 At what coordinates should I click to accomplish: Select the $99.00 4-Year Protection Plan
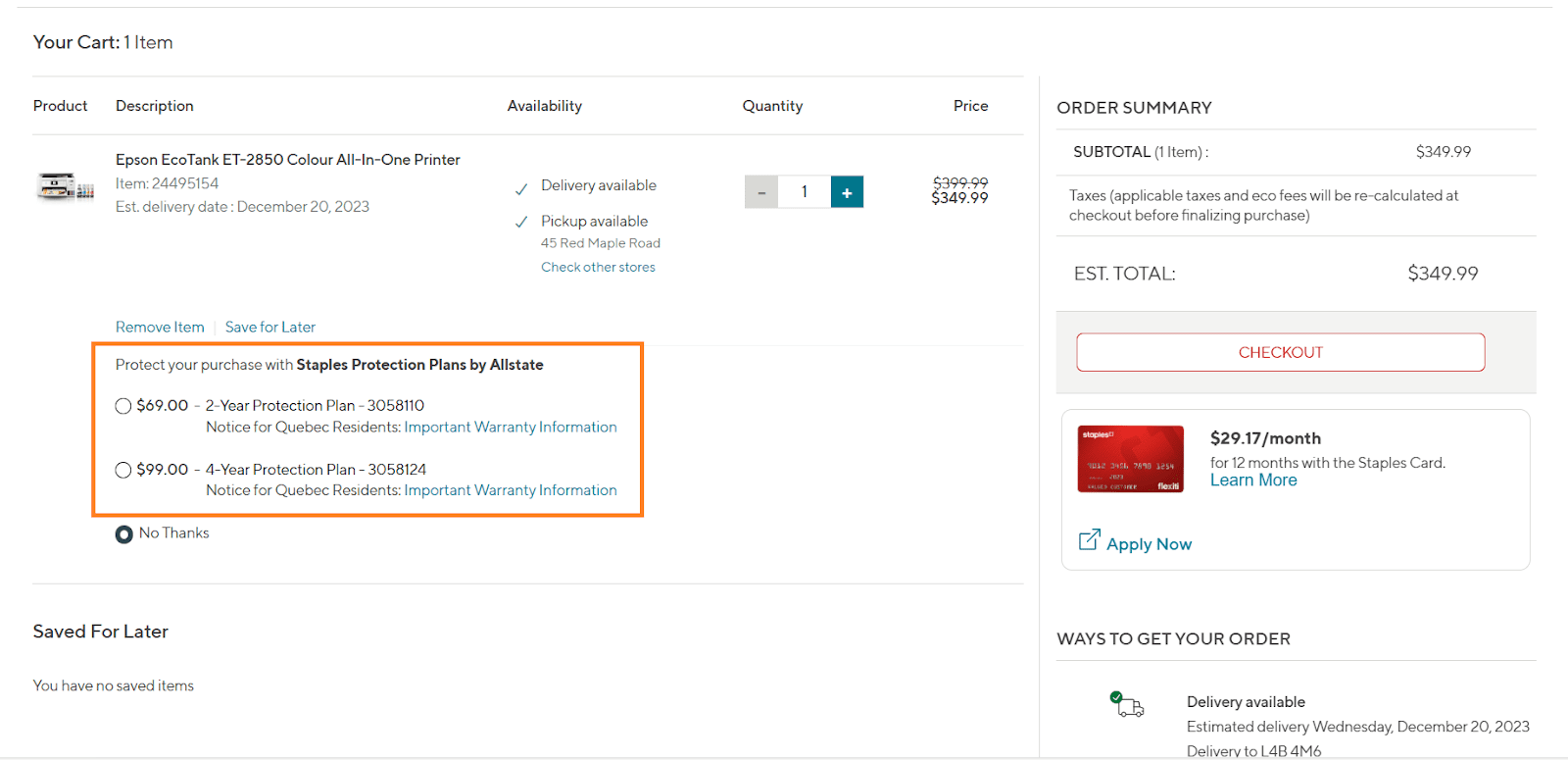click(x=123, y=470)
